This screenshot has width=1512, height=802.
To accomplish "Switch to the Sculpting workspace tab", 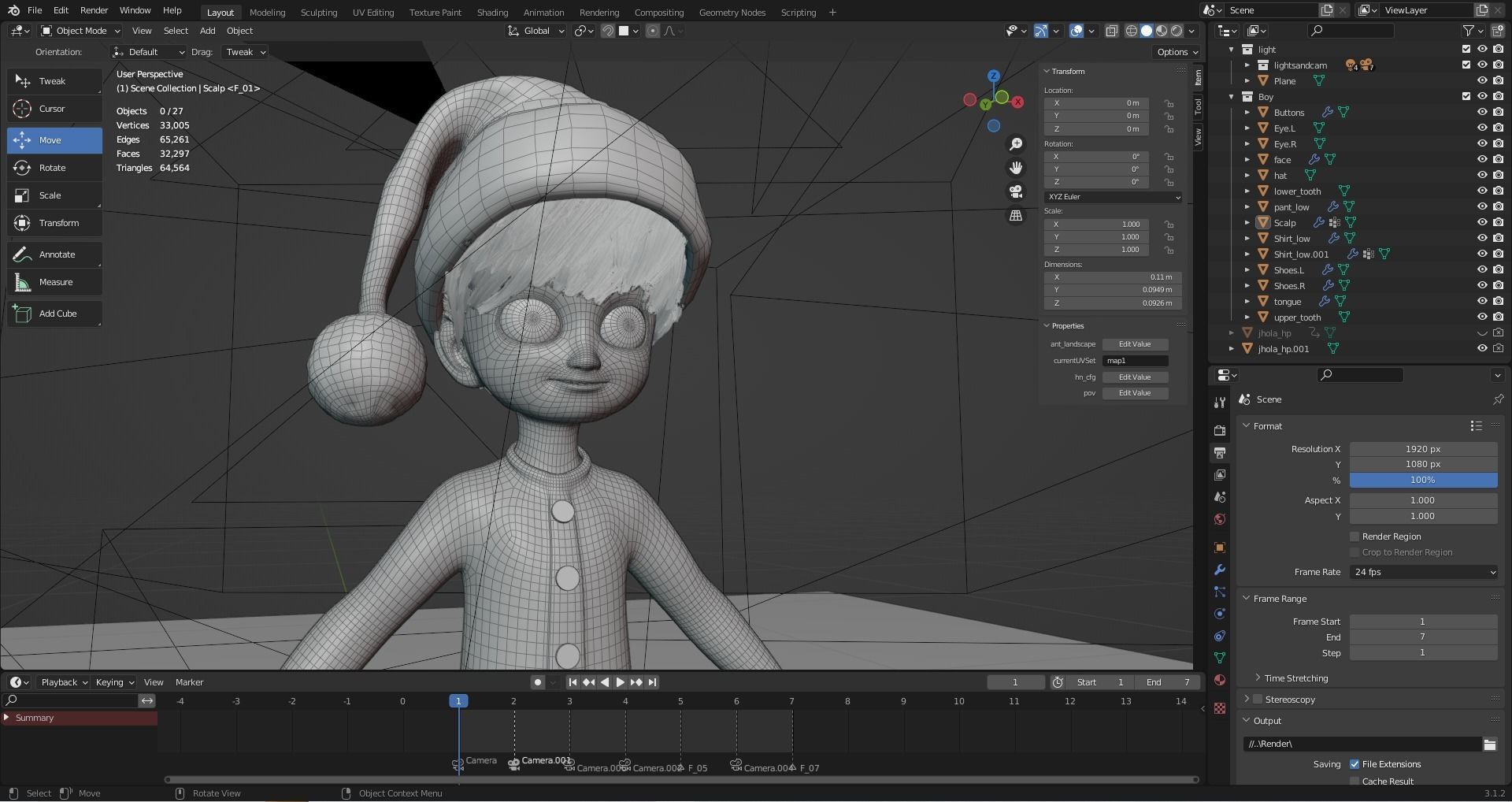I will pos(319,13).
